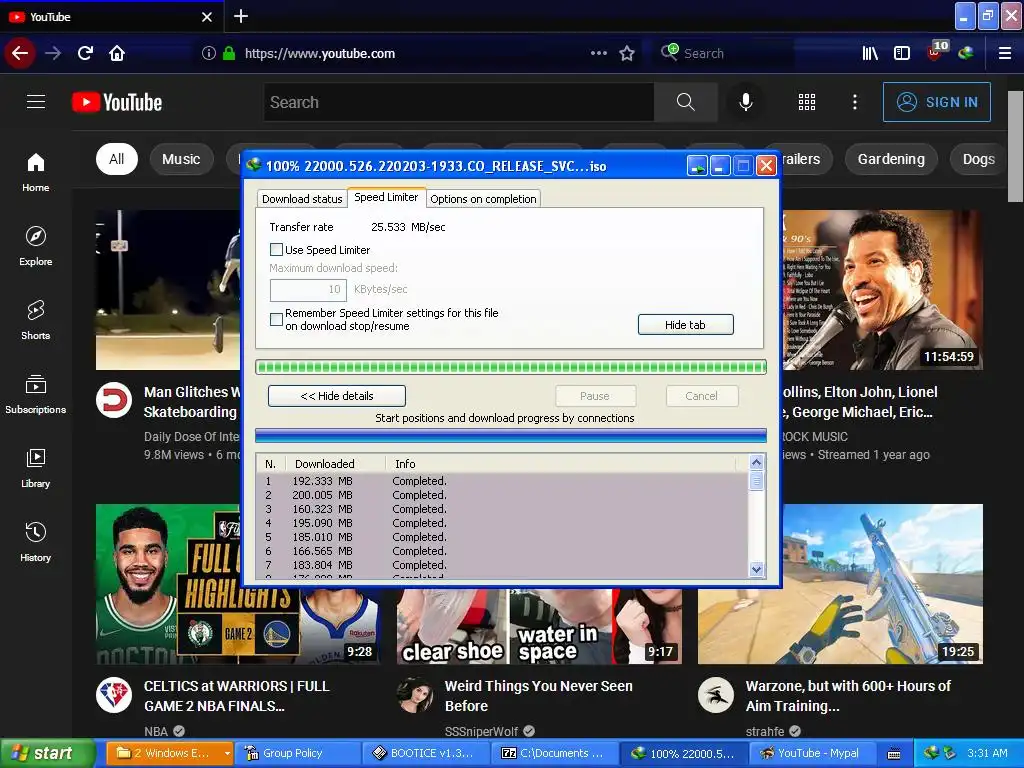Open the YouTube guide hamburger menu
The height and width of the screenshot is (768, 1024).
point(36,102)
